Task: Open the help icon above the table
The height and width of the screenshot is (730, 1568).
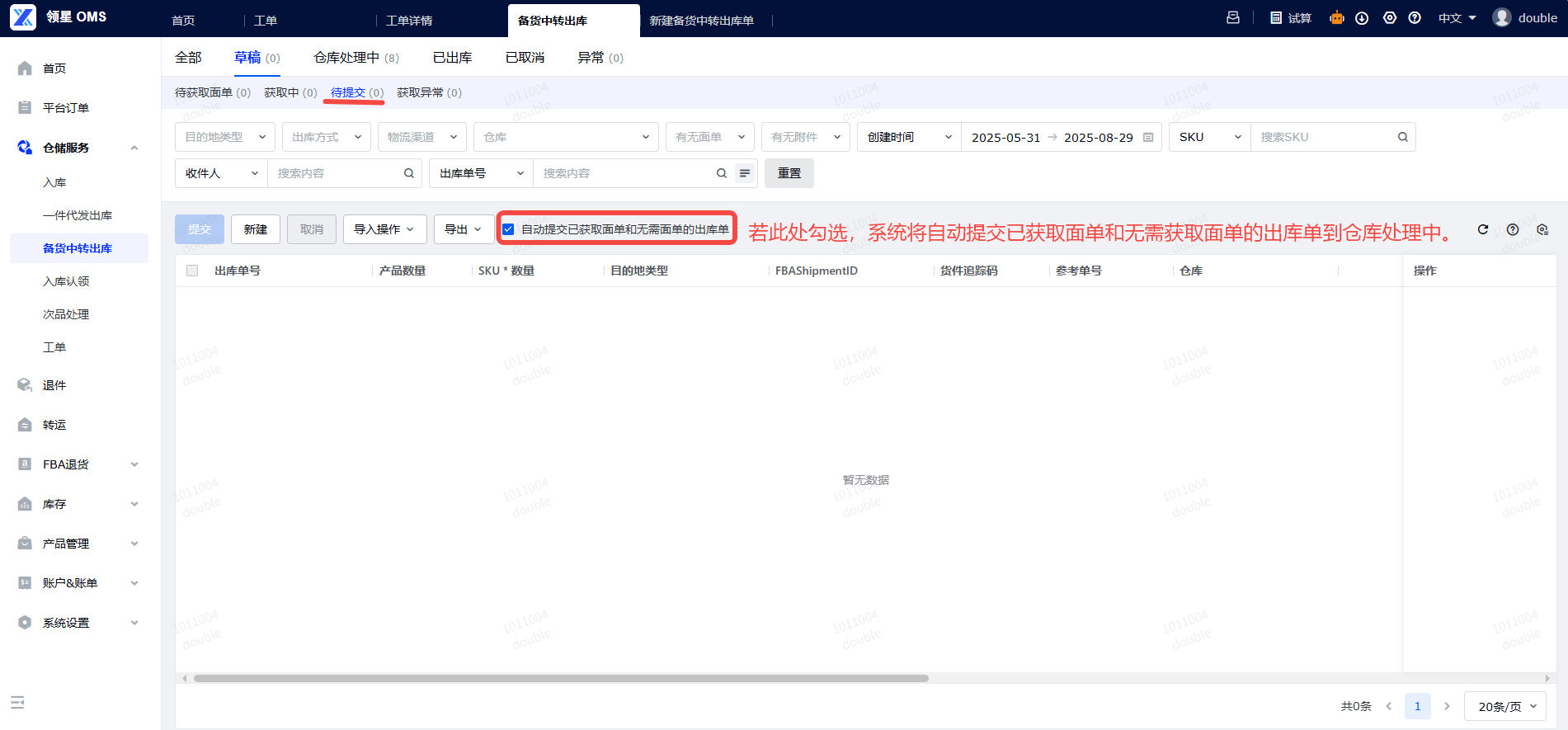Action: coord(1513,229)
